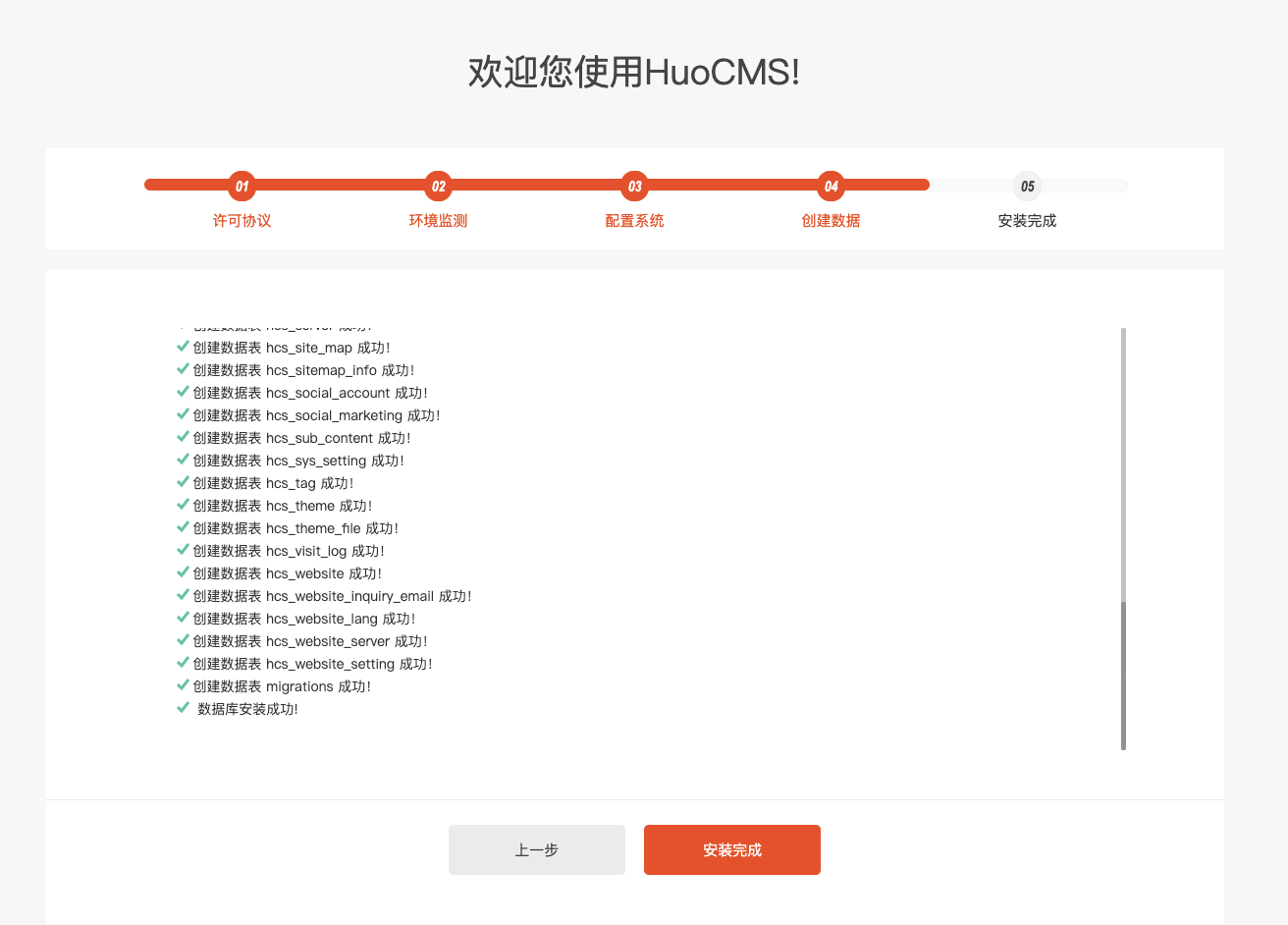Select text 创建数据表 hcs_theme_file 成功!
This screenshot has height=925, width=1288.
[295, 528]
